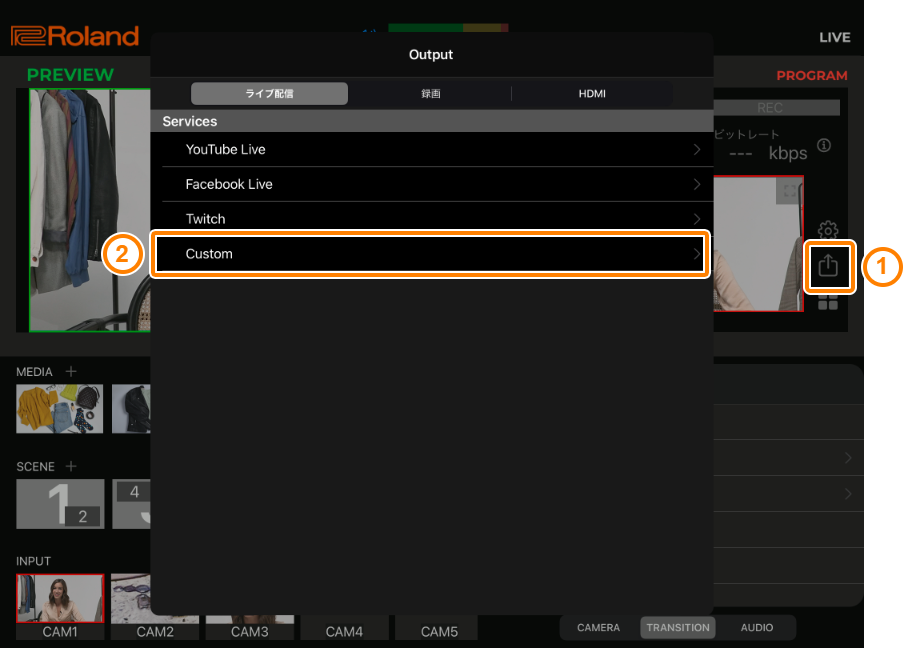The image size is (906, 650).
Task: Choose the scene 1 thumbnail
Action: click(60, 504)
